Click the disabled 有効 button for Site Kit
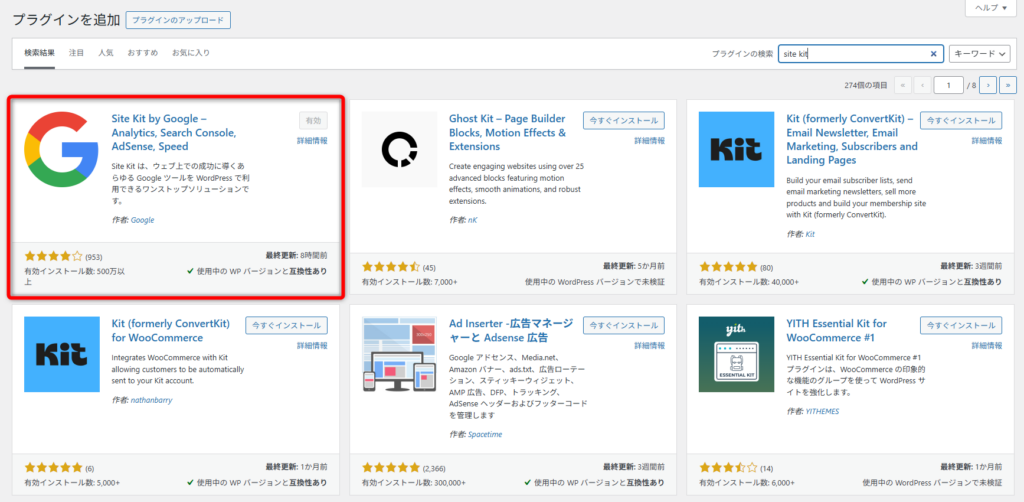This screenshot has width=1024, height=502. pos(313,121)
